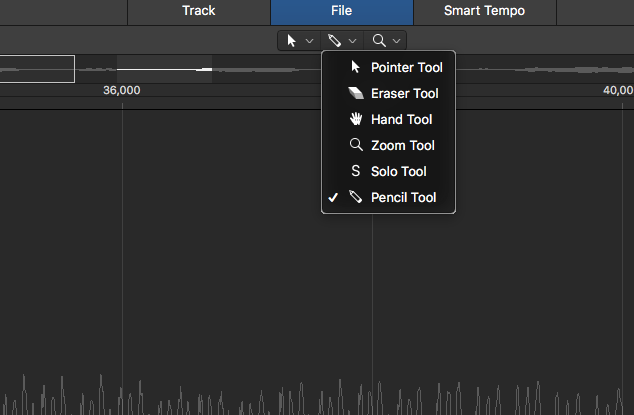Click the pointer arrow icon in the toolbar
This screenshot has height=415, width=634.
coord(291,41)
